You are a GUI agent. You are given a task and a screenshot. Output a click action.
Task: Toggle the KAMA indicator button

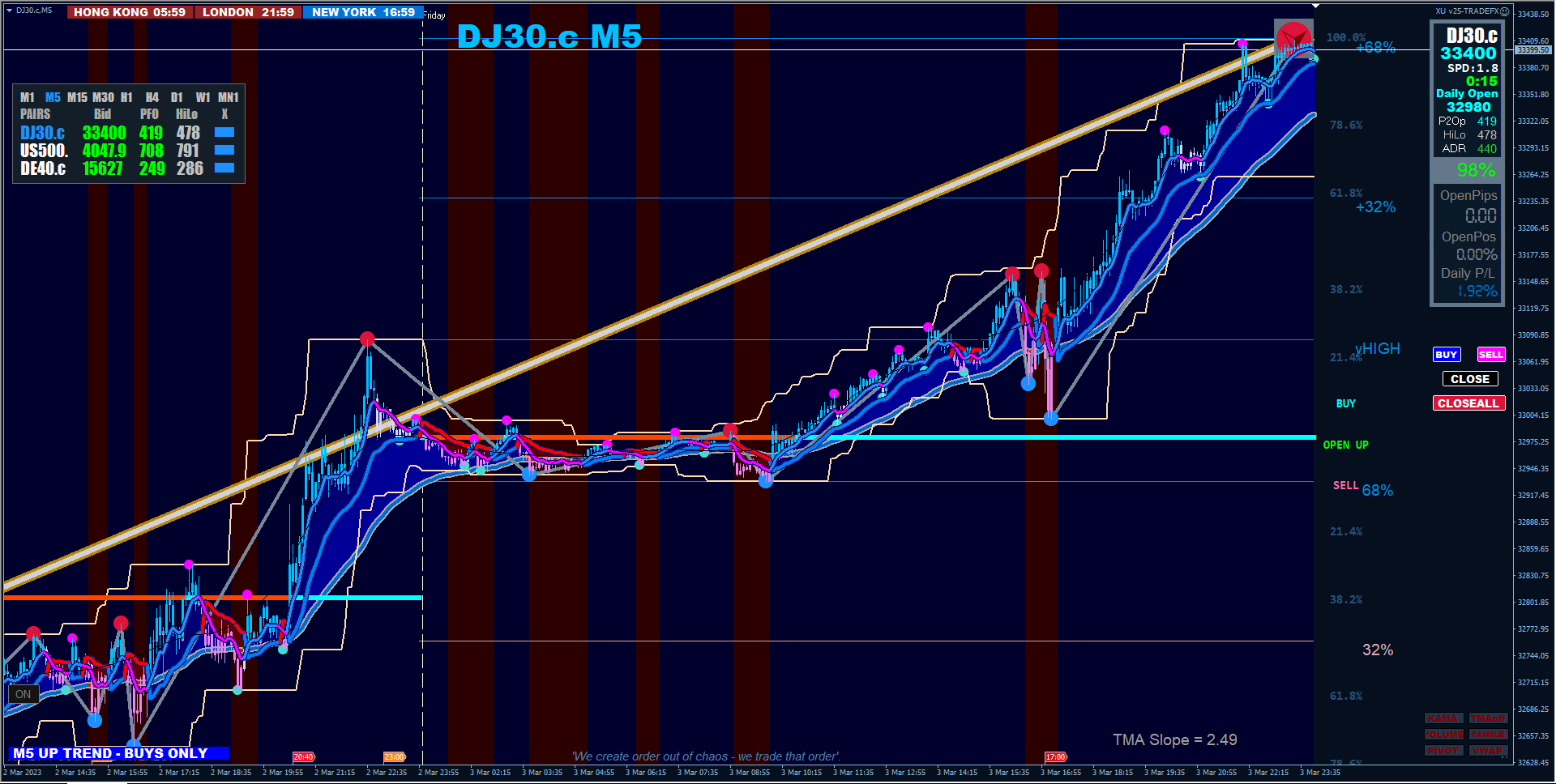point(1443,718)
